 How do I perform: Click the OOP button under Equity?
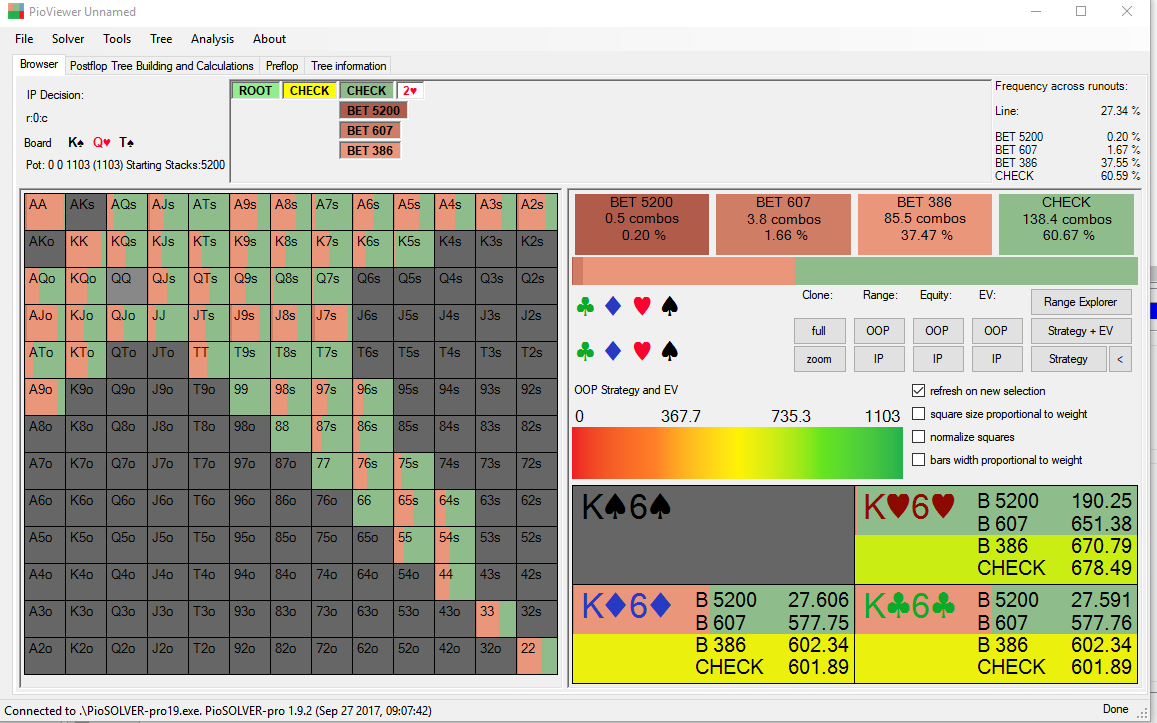[x=937, y=331]
